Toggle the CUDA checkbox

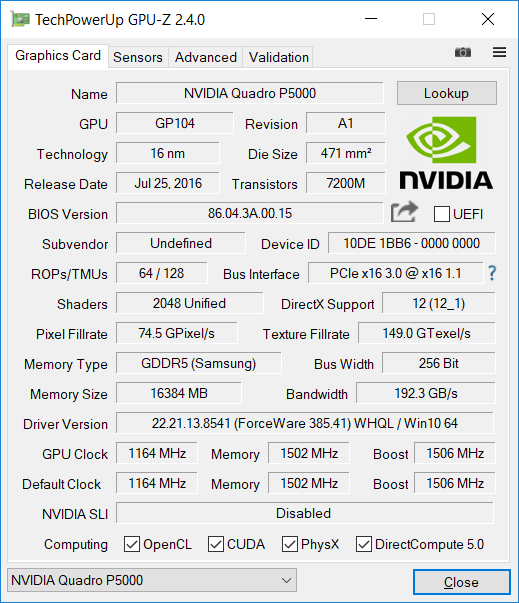click(x=216, y=544)
